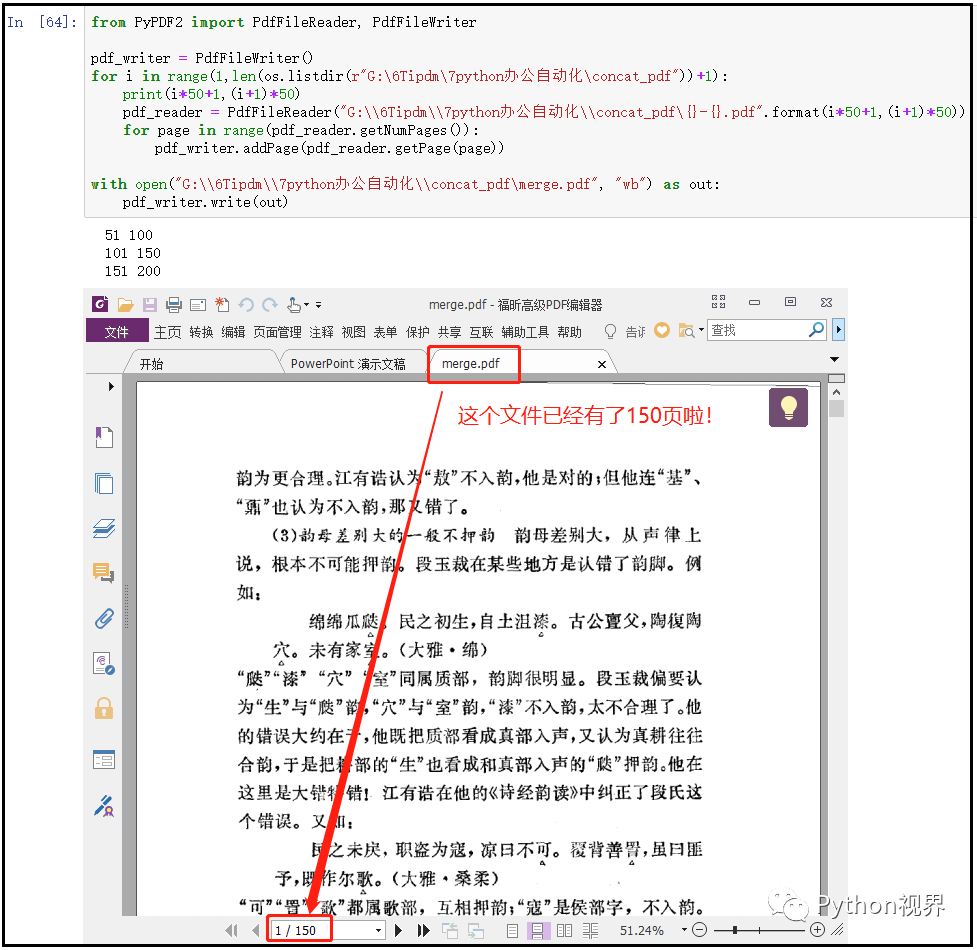Open the hand tool dropdown arrow

pos(306,304)
